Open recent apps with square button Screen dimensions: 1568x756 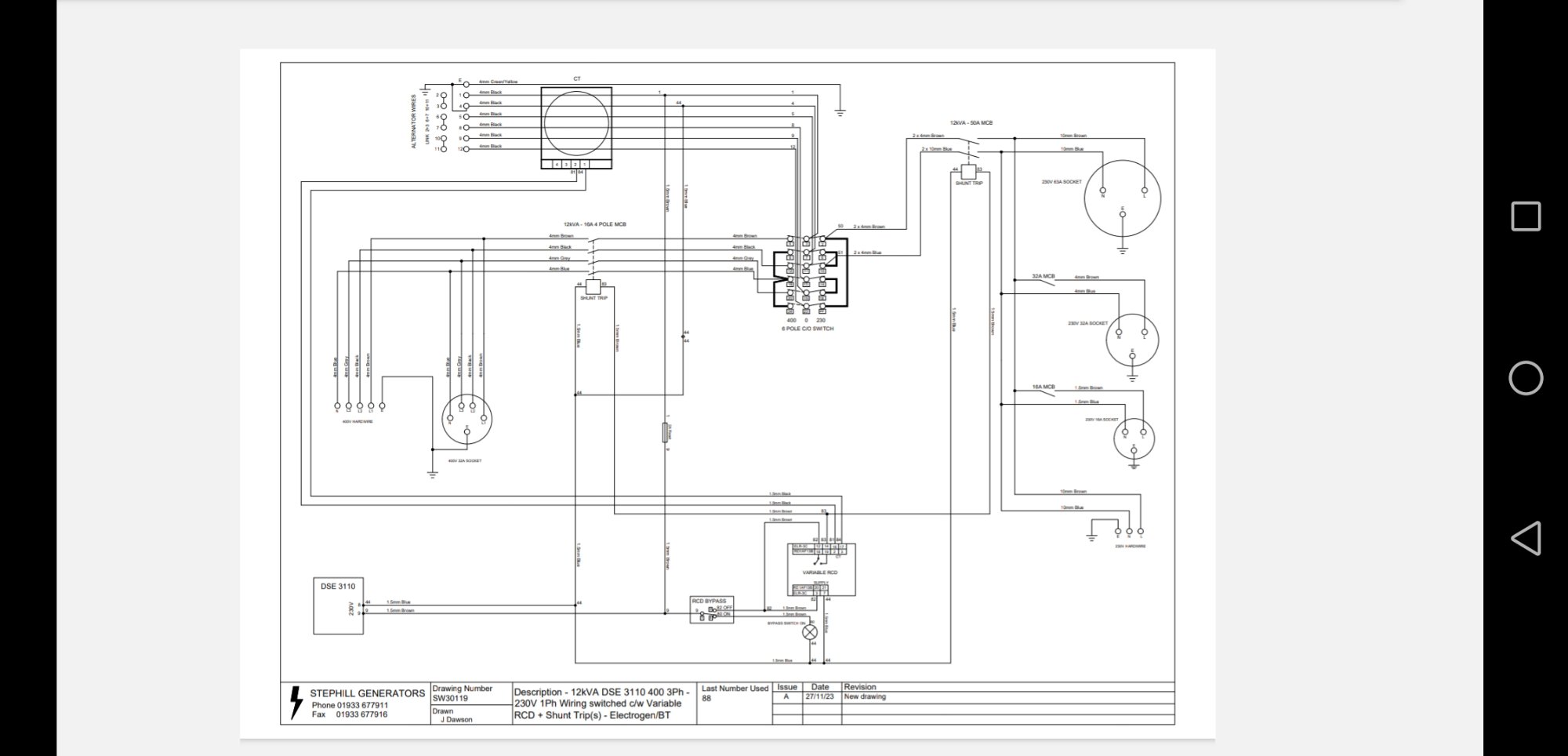(1526, 216)
